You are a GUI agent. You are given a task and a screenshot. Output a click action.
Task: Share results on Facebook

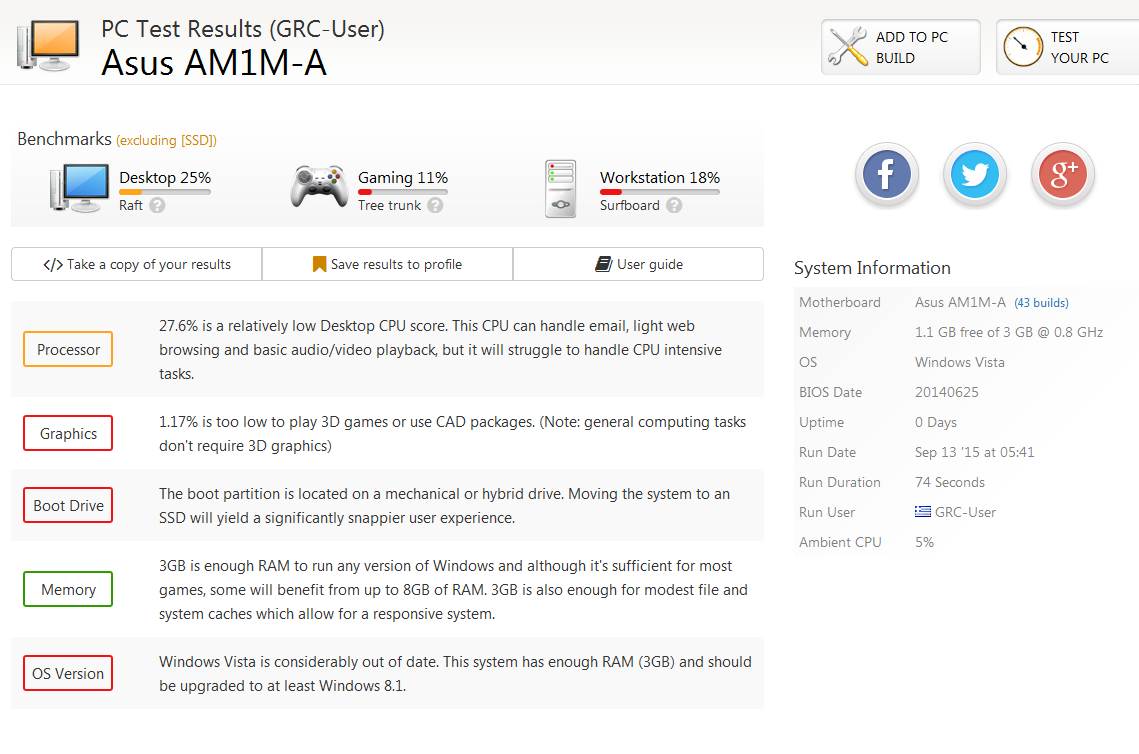click(x=886, y=174)
